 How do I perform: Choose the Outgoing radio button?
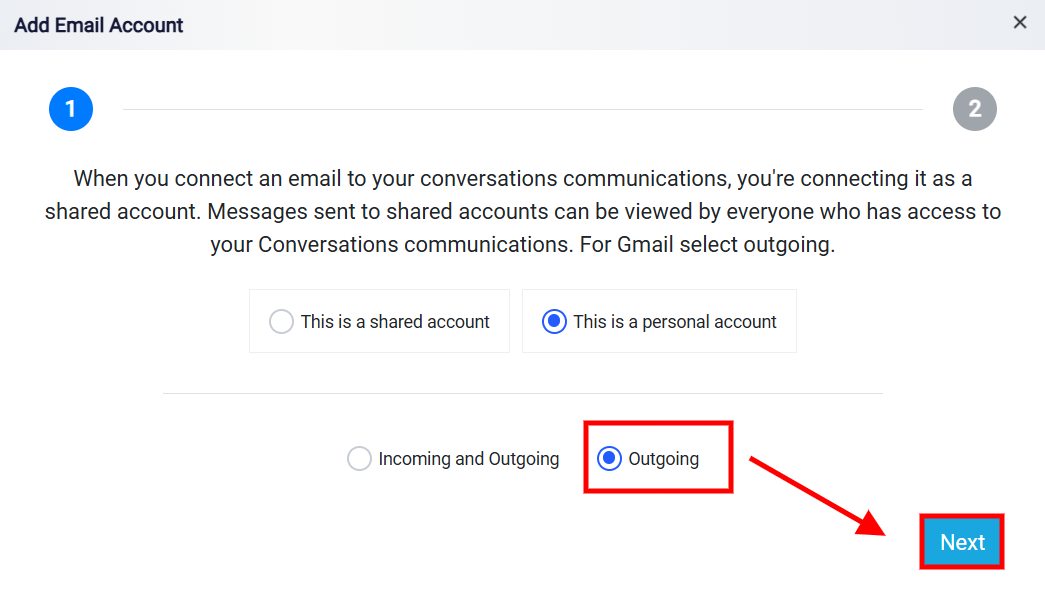click(609, 459)
